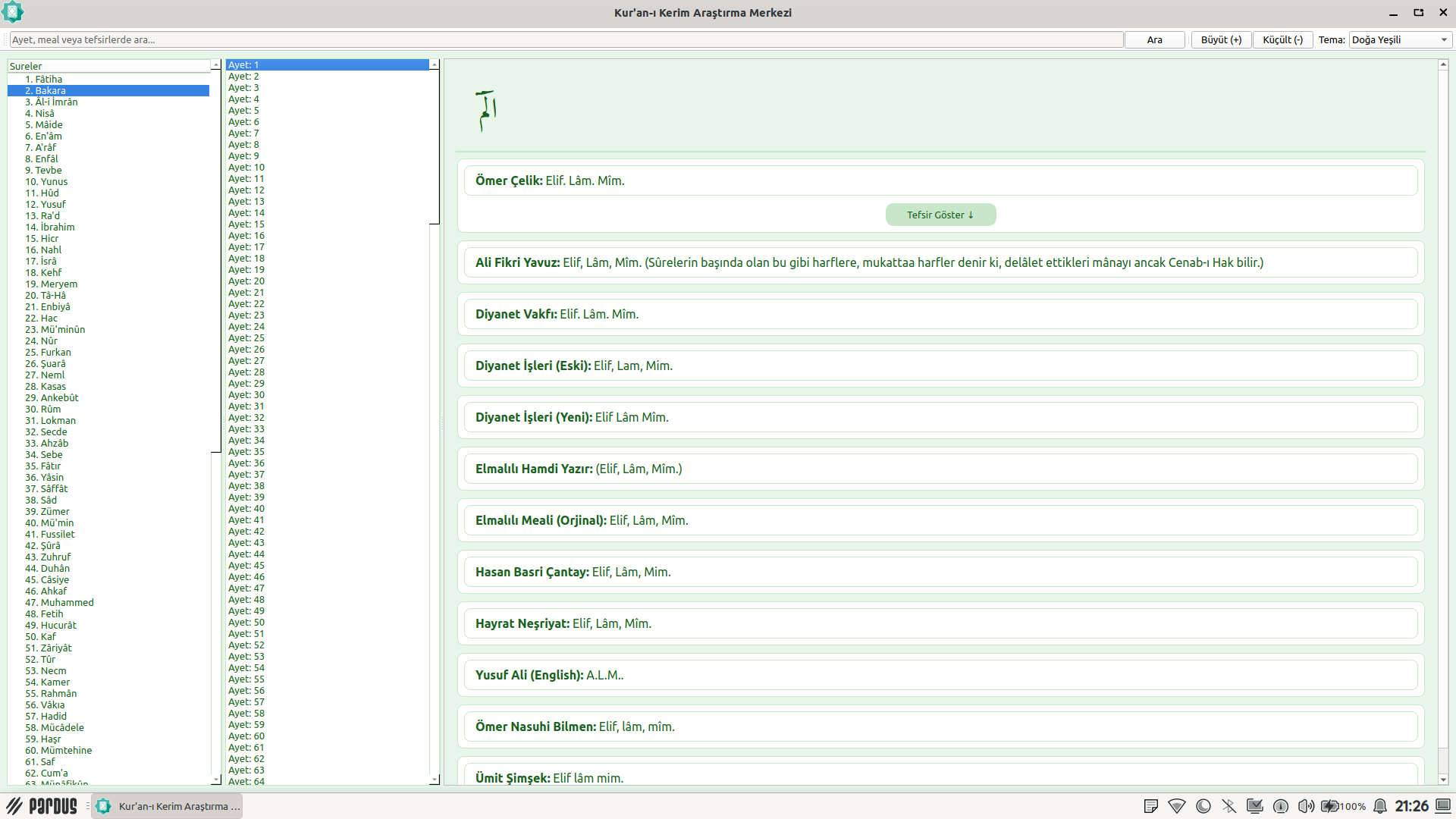Switch to Kur'an-ı Kerim taskbar item
The height and width of the screenshot is (819, 1456).
pos(168,806)
